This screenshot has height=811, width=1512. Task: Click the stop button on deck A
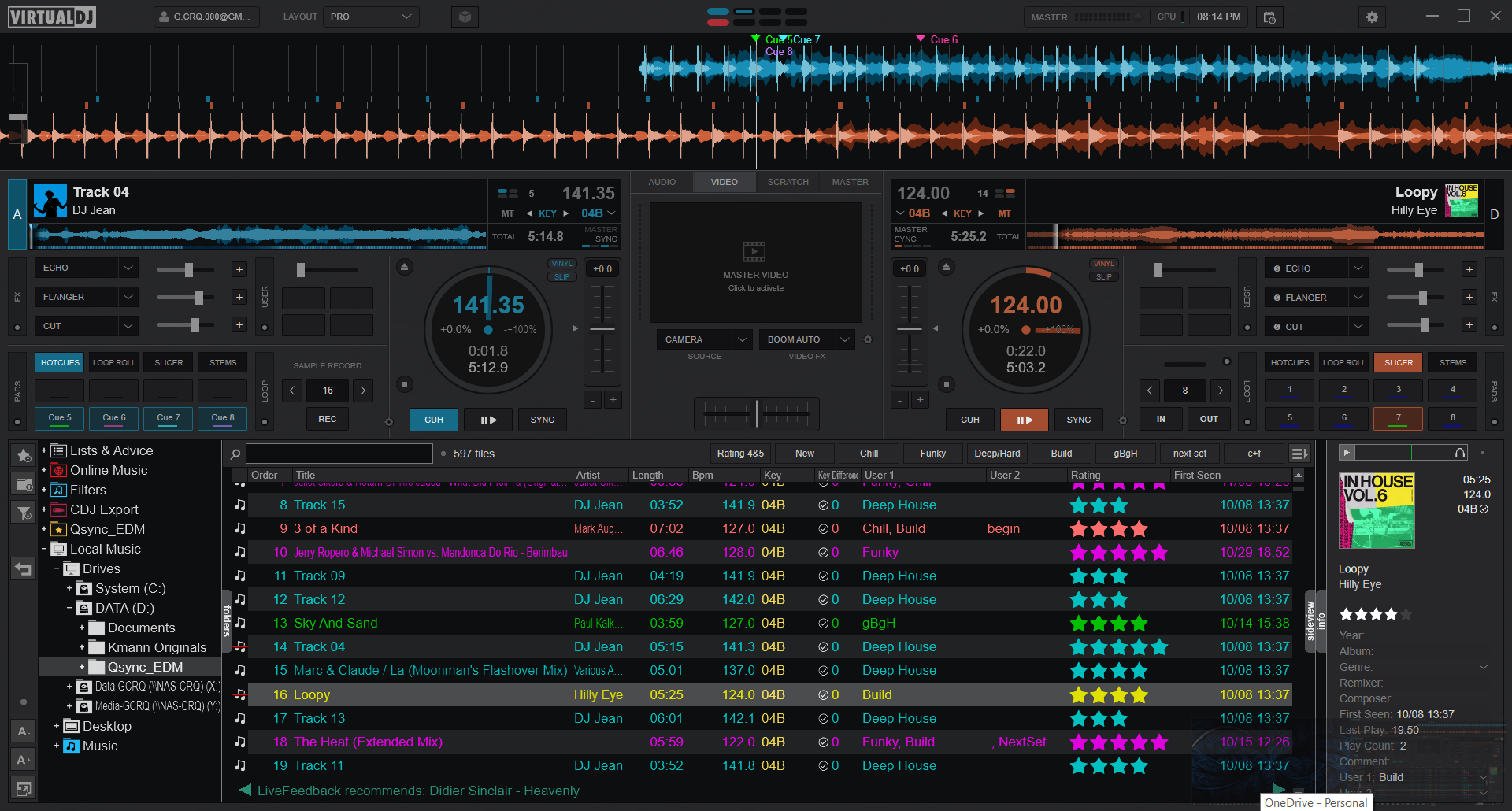click(x=404, y=384)
